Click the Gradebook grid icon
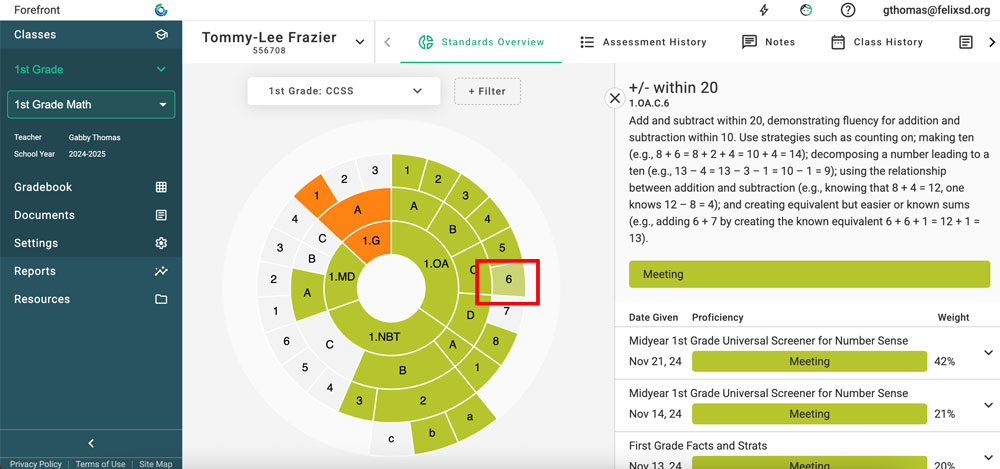 (x=161, y=187)
